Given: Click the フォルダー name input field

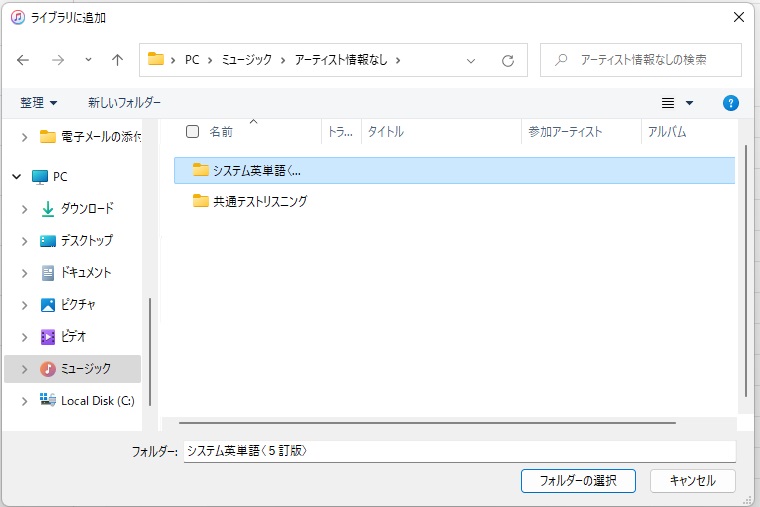Looking at the screenshot, I should point(459,451).
